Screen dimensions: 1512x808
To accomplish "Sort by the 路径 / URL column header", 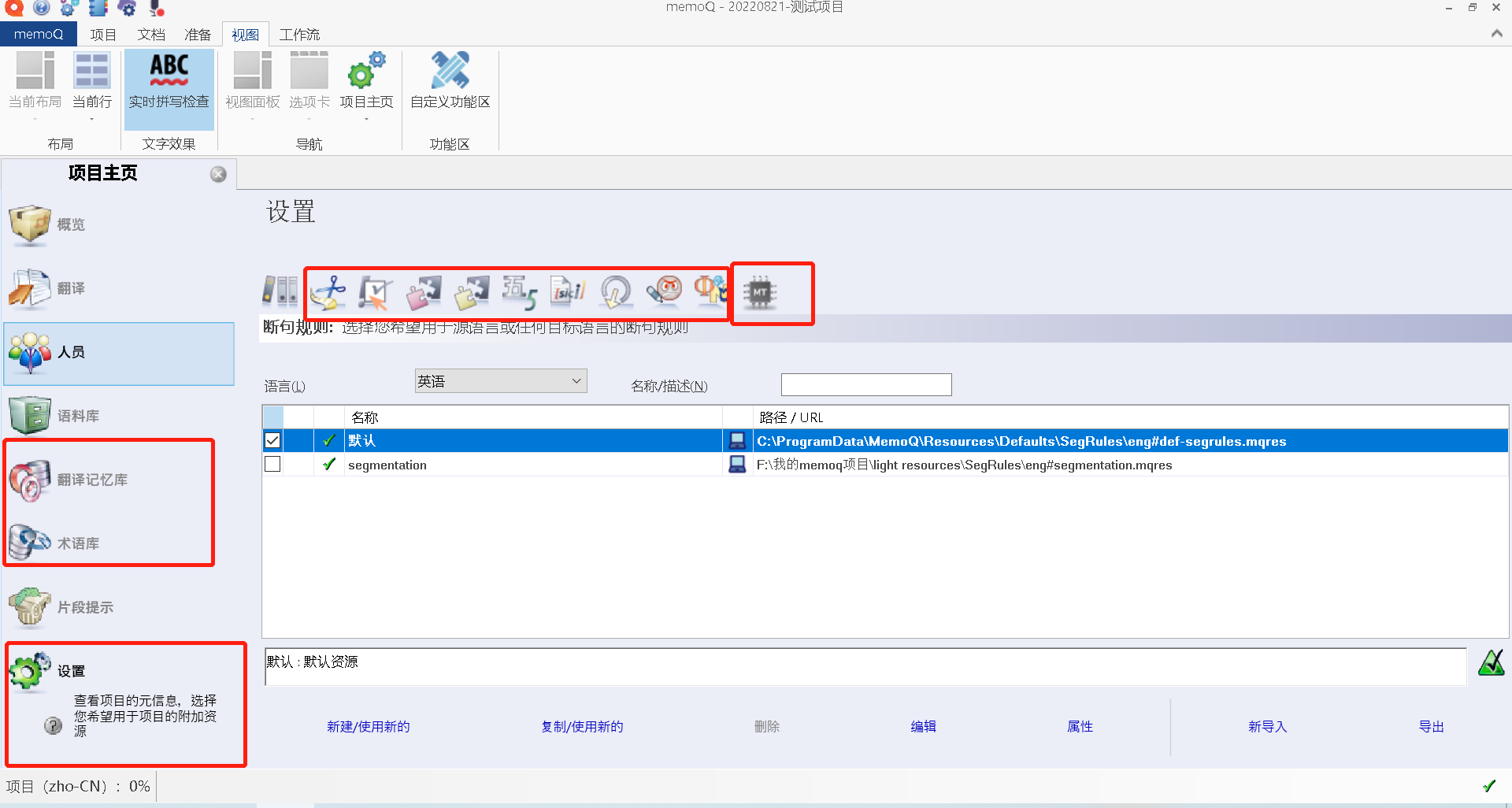I will (x=1131, y=417).
